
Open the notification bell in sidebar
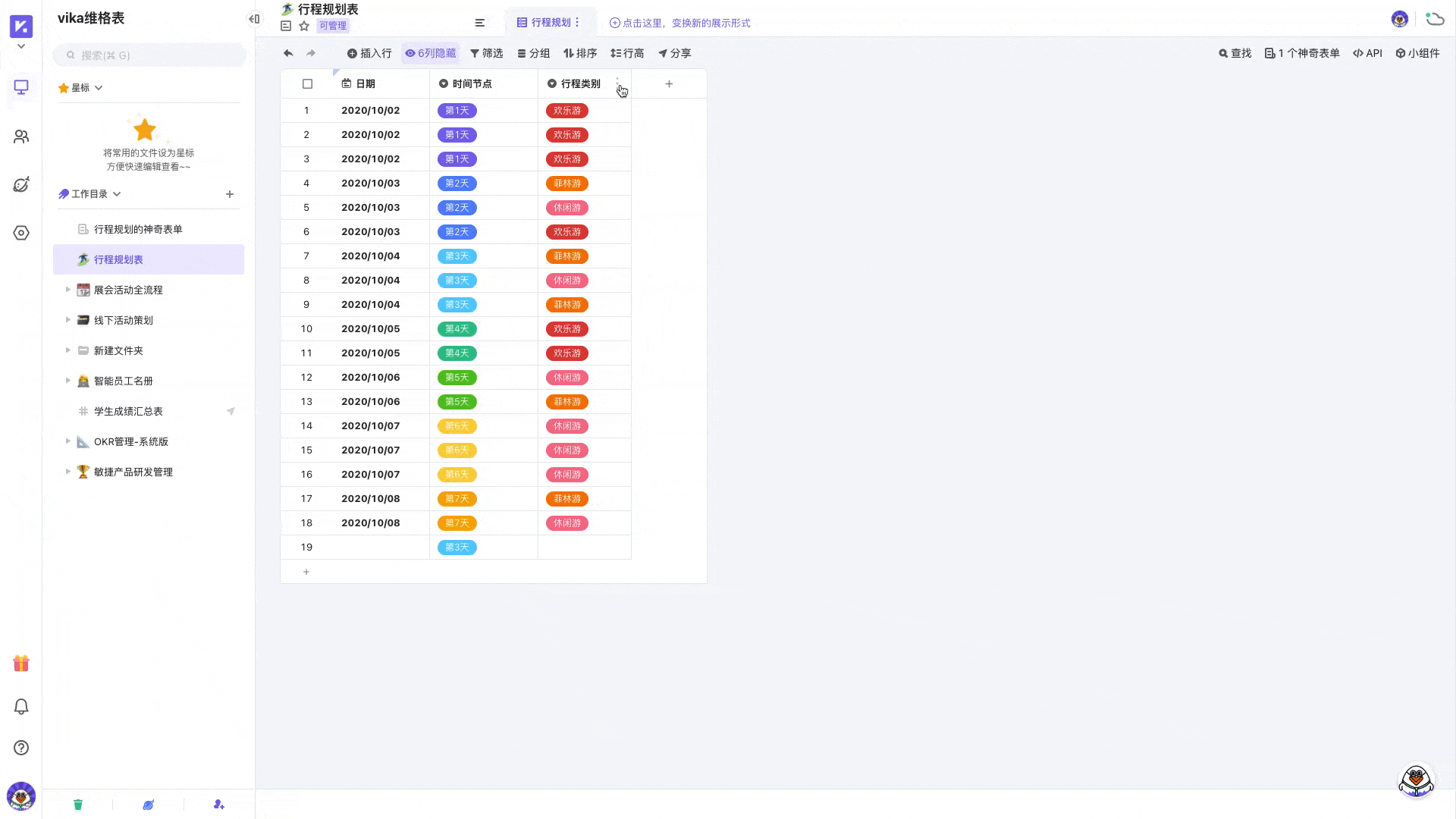click(x=21, y=706)
